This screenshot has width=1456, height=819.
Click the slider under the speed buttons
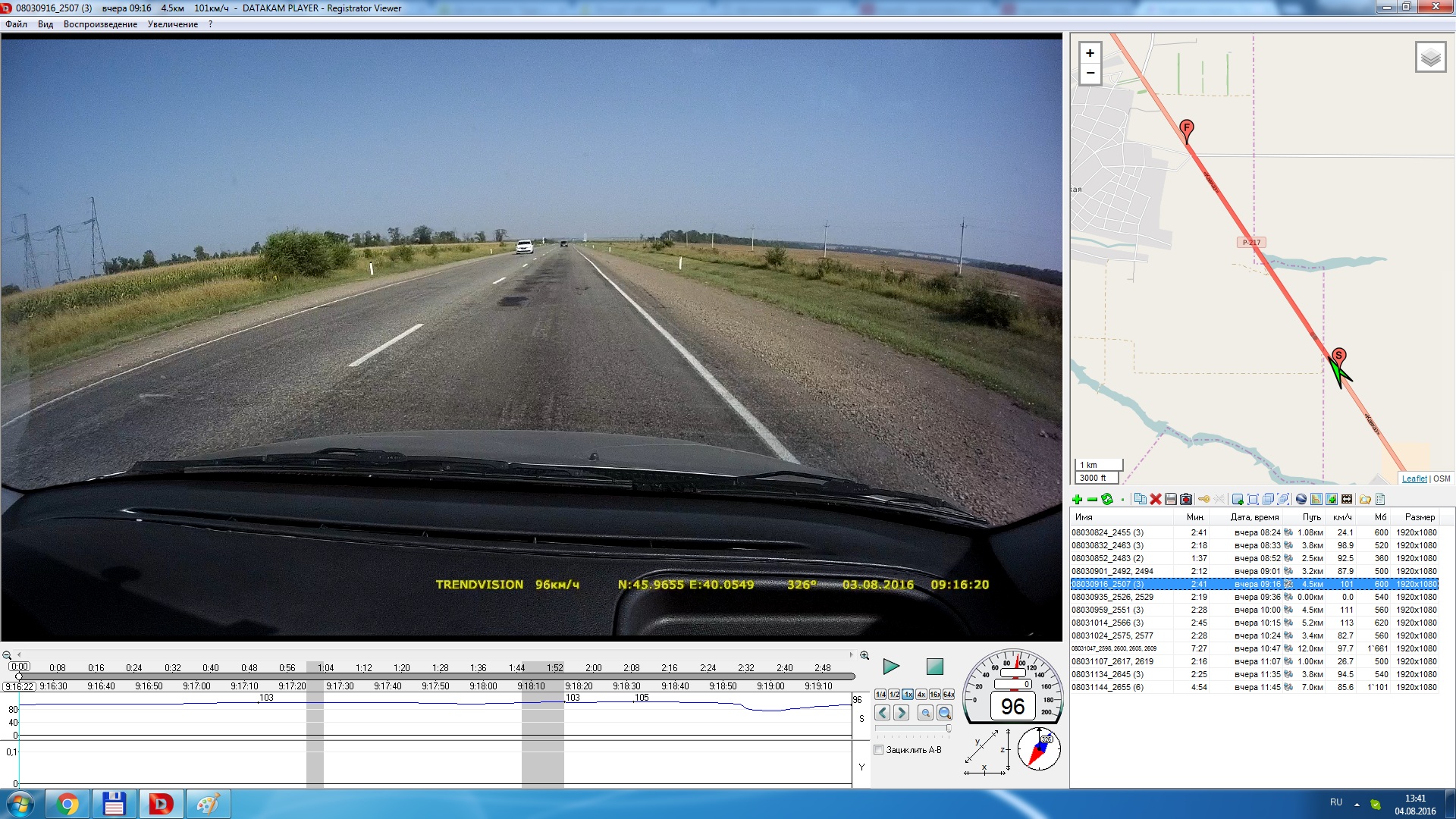[x=912, y=728]
